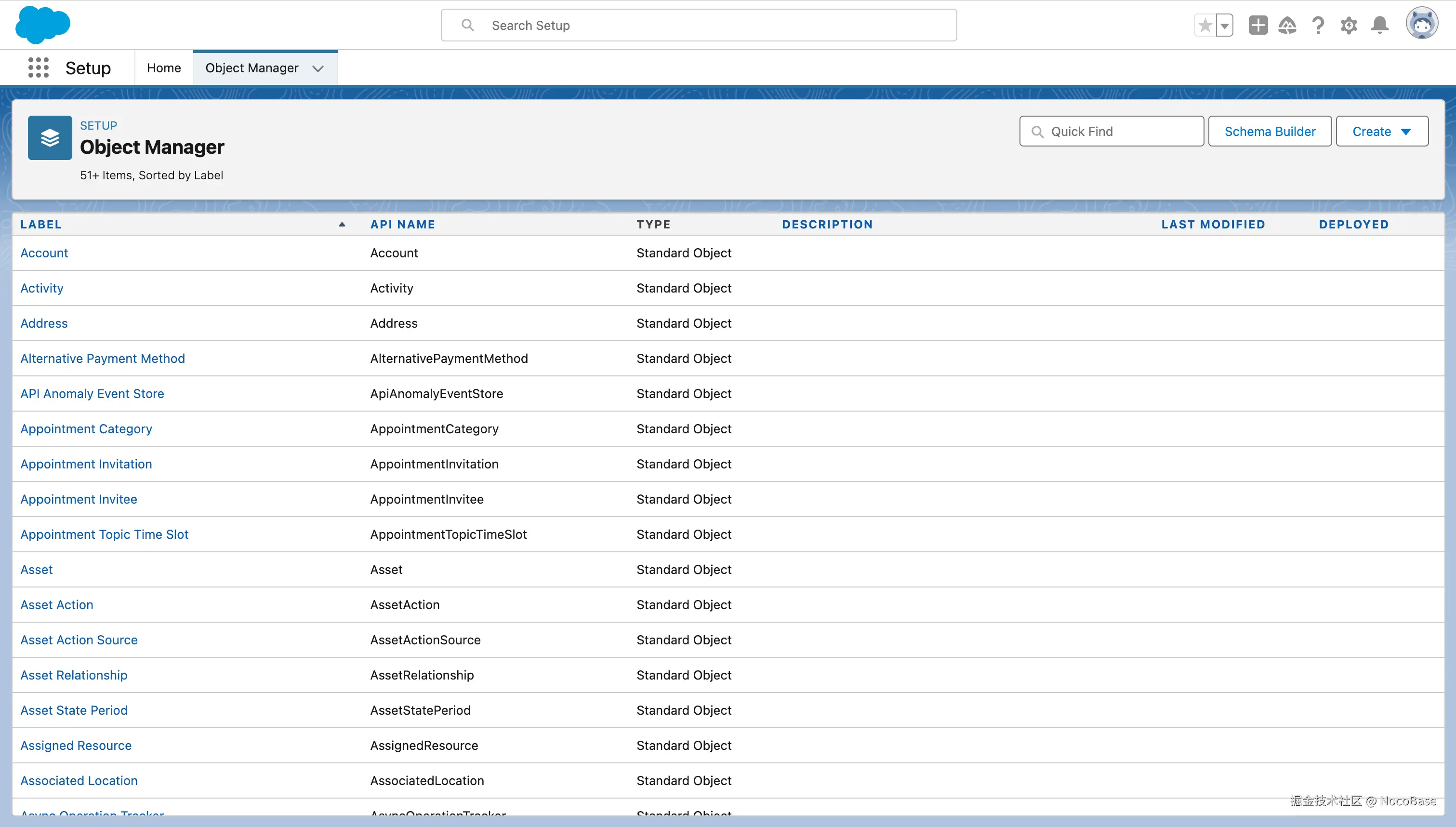
Task: Sort by Description column header
Action: 827,225
